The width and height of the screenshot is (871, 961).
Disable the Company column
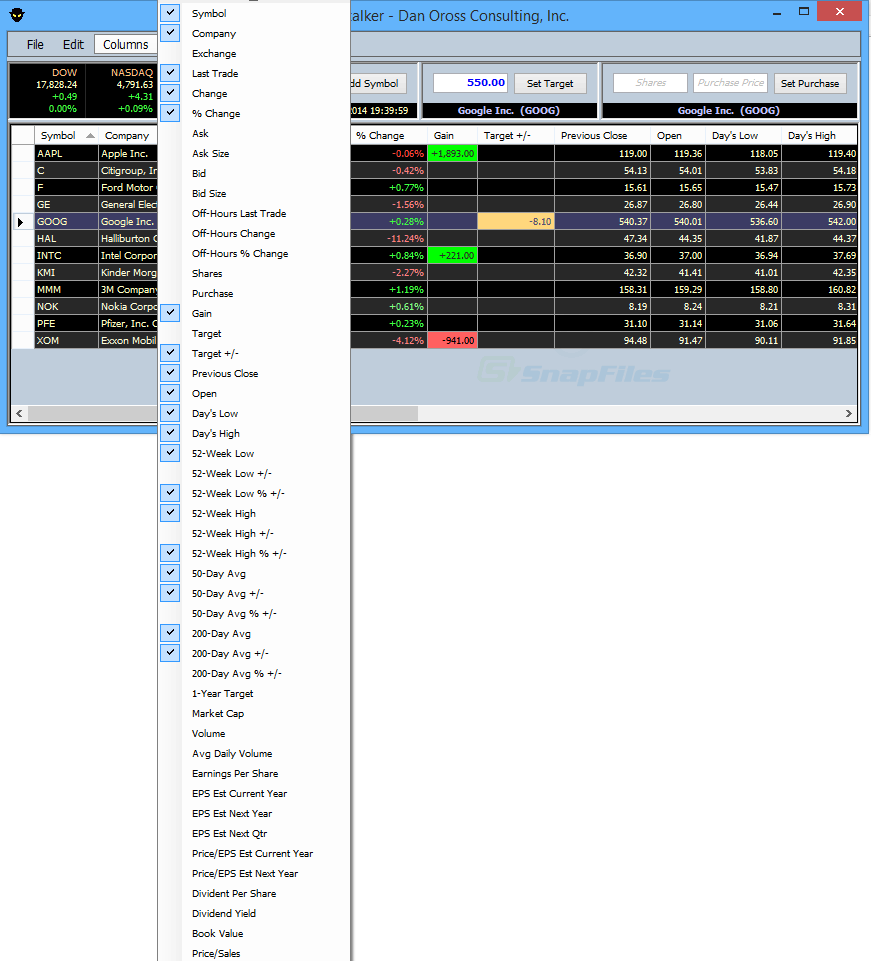coord(169,32)
